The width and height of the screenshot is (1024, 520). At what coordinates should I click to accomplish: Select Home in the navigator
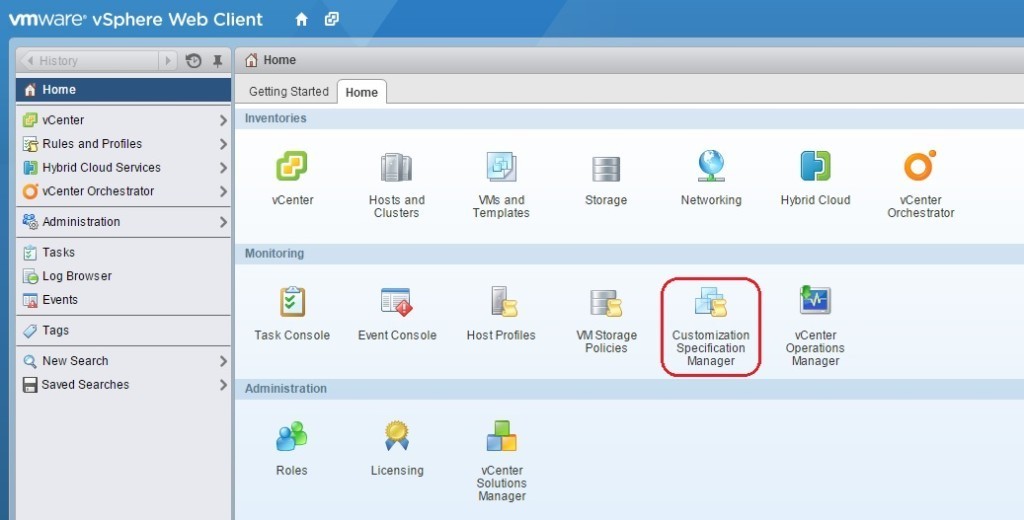[123, 90]
